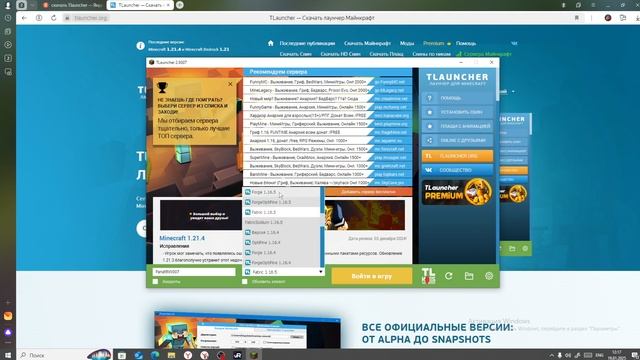Open the TLauncher settings gear
This screenshot has width=640, height=360.
pyautogui.click(x=489, y=276)
